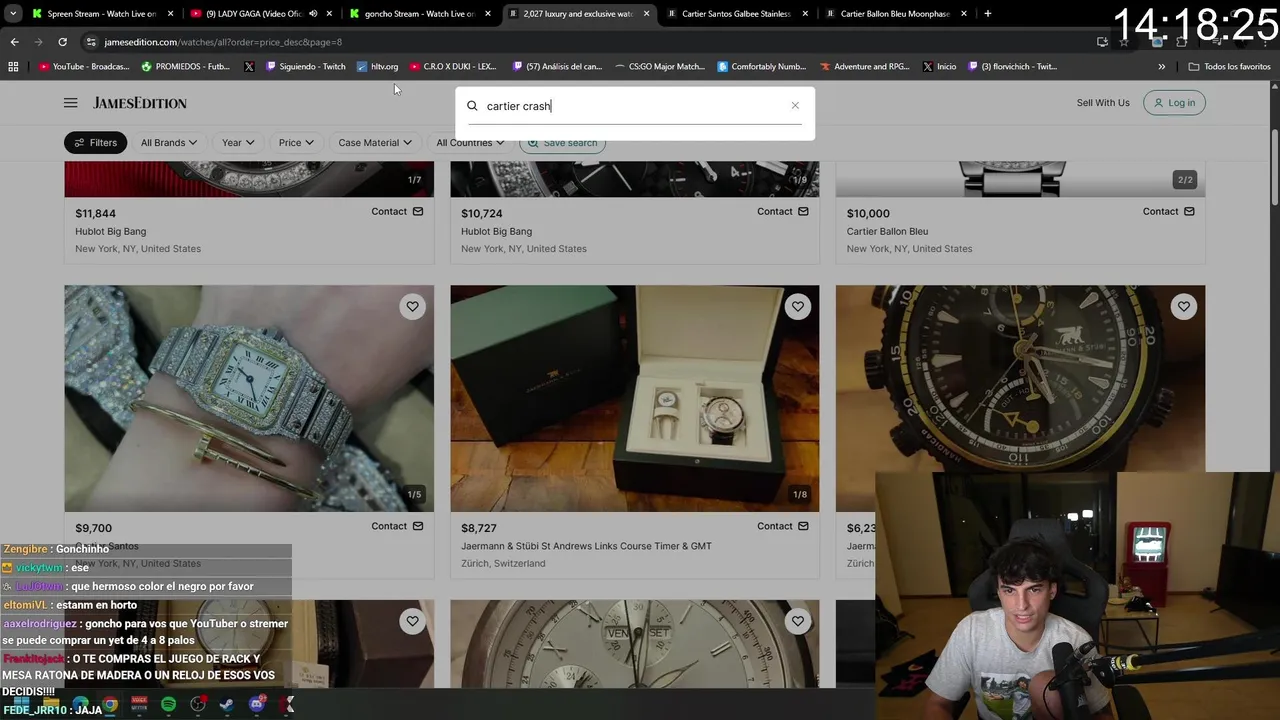Open the $11,844 Hublot Big Bang title
Image resolution: width=1280 pixels, height=720 pixels.
tap(110, 231)
